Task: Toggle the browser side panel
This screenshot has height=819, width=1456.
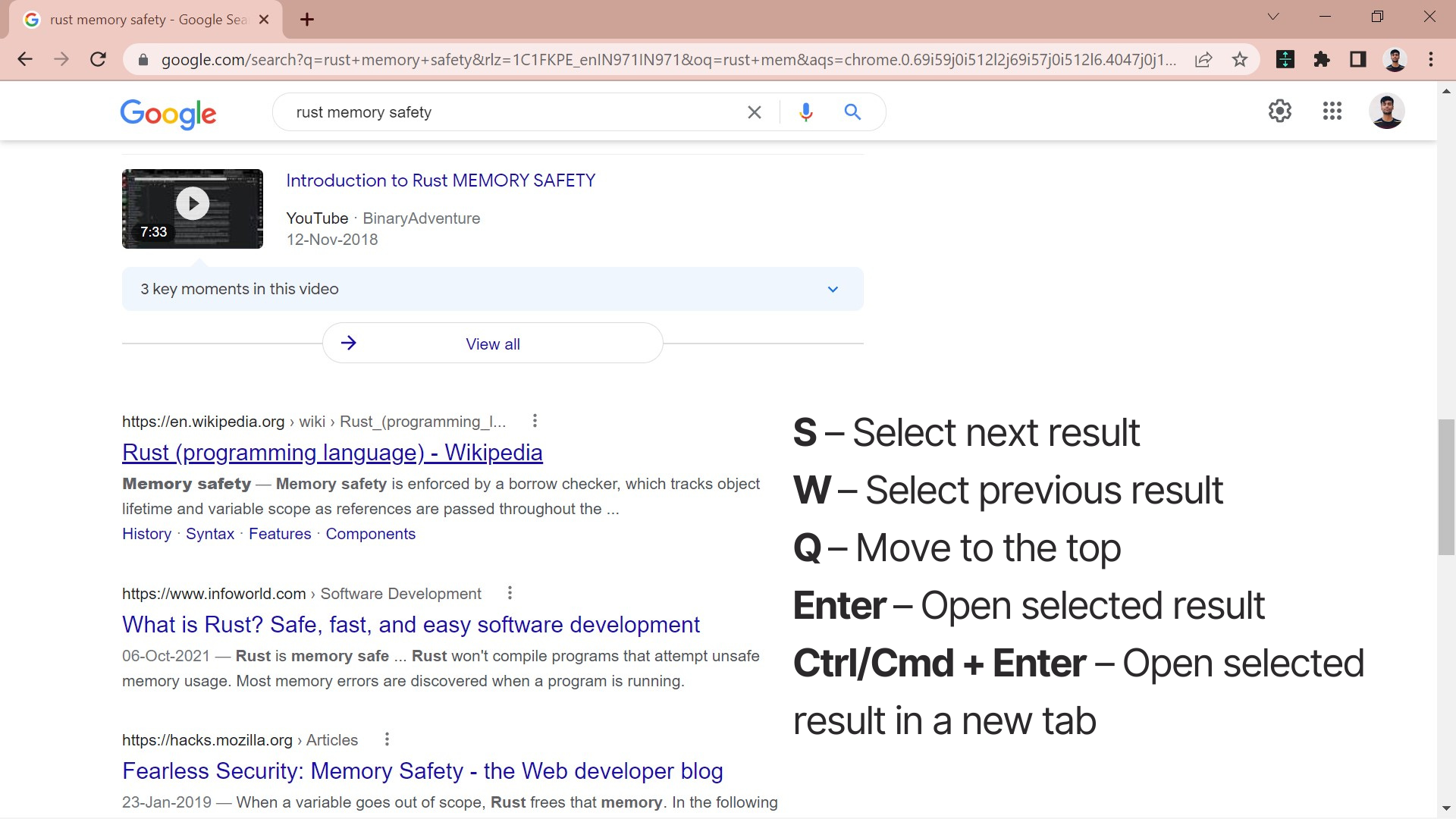Action: (1357, 59)
